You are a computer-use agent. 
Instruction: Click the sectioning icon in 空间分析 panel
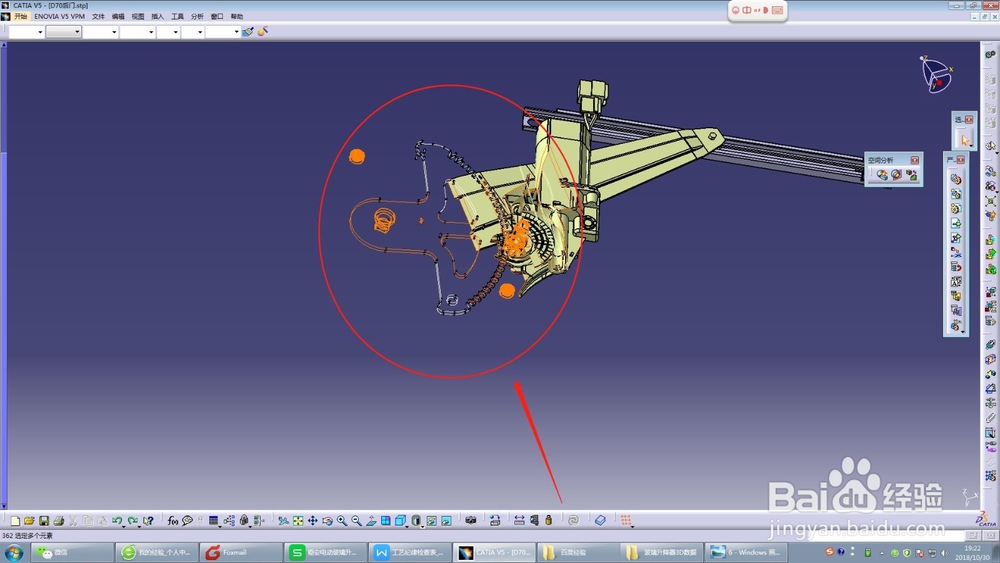(x=897, y=175)
